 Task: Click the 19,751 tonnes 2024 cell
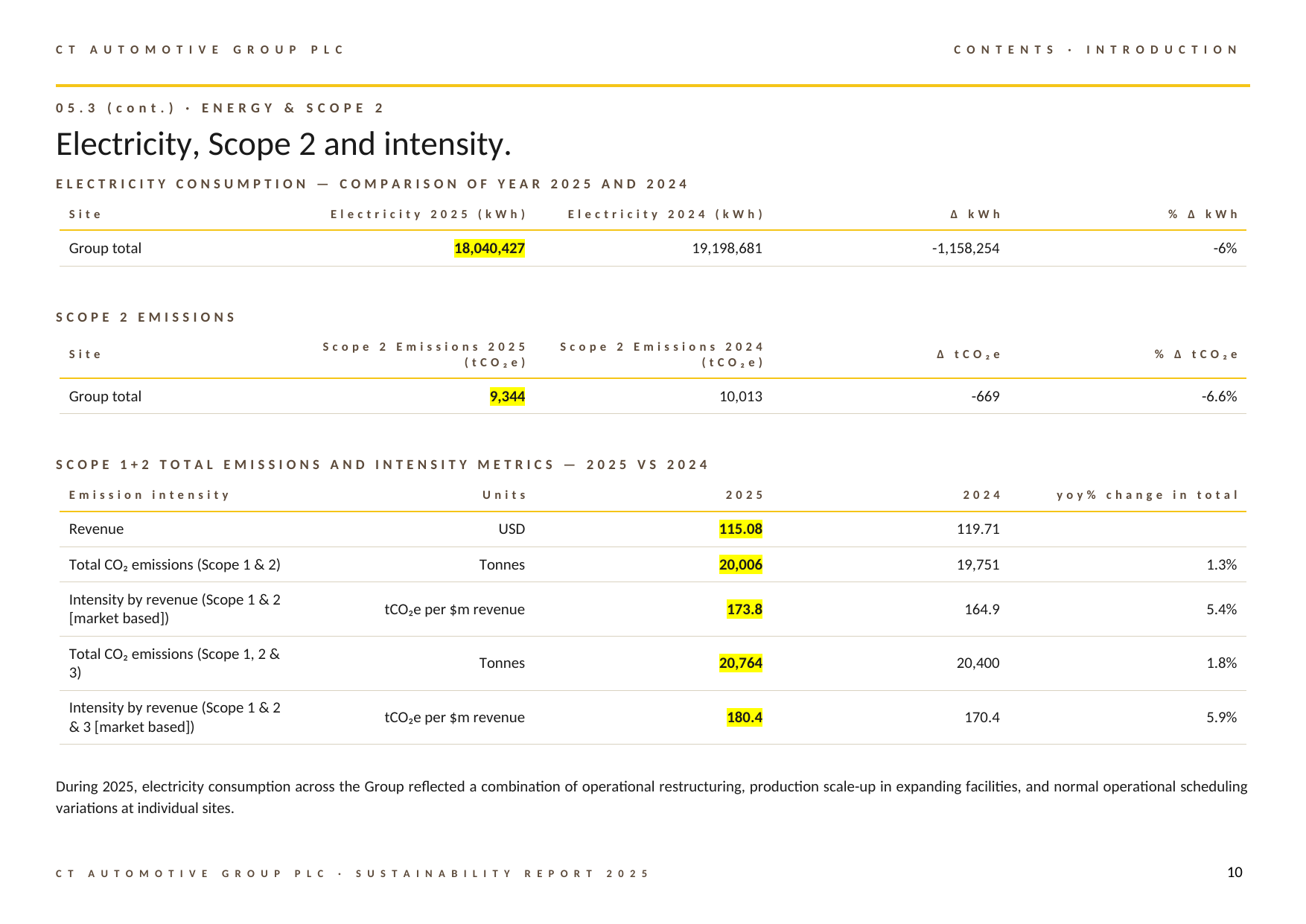(x=978, y=565)
